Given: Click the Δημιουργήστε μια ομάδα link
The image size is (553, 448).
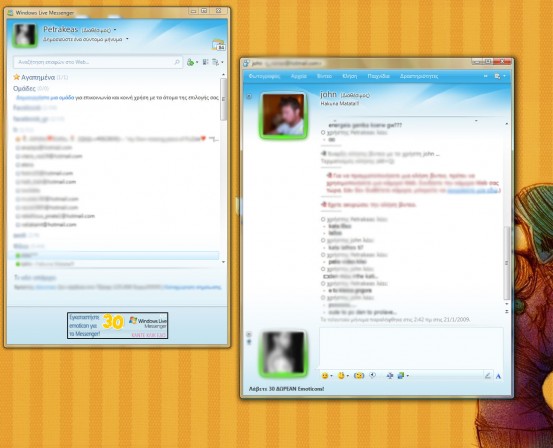Looking at the screenshot, I should 45,98.
